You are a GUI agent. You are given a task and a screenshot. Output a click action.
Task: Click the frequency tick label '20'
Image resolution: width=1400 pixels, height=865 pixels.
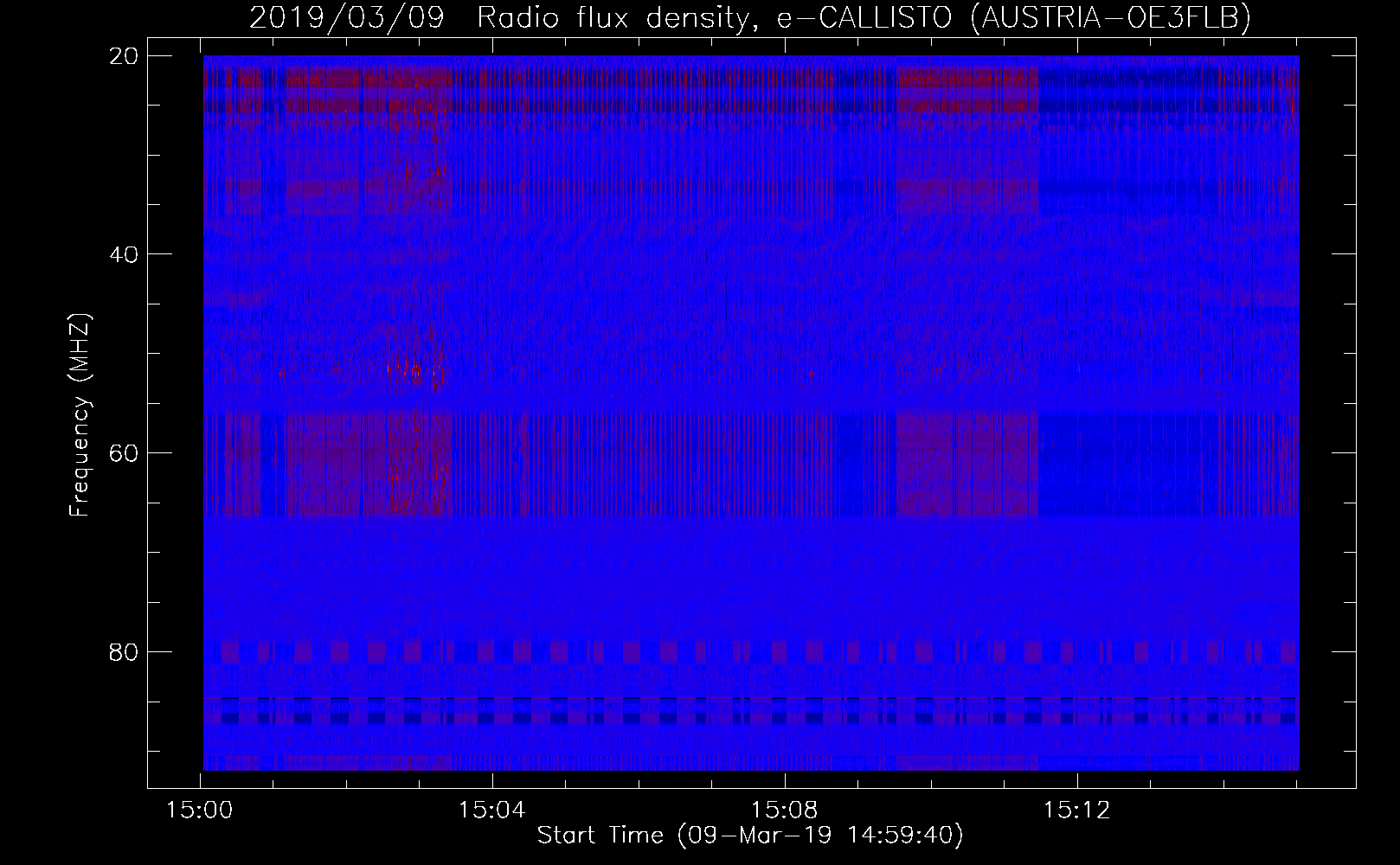[x=125, y=56]
